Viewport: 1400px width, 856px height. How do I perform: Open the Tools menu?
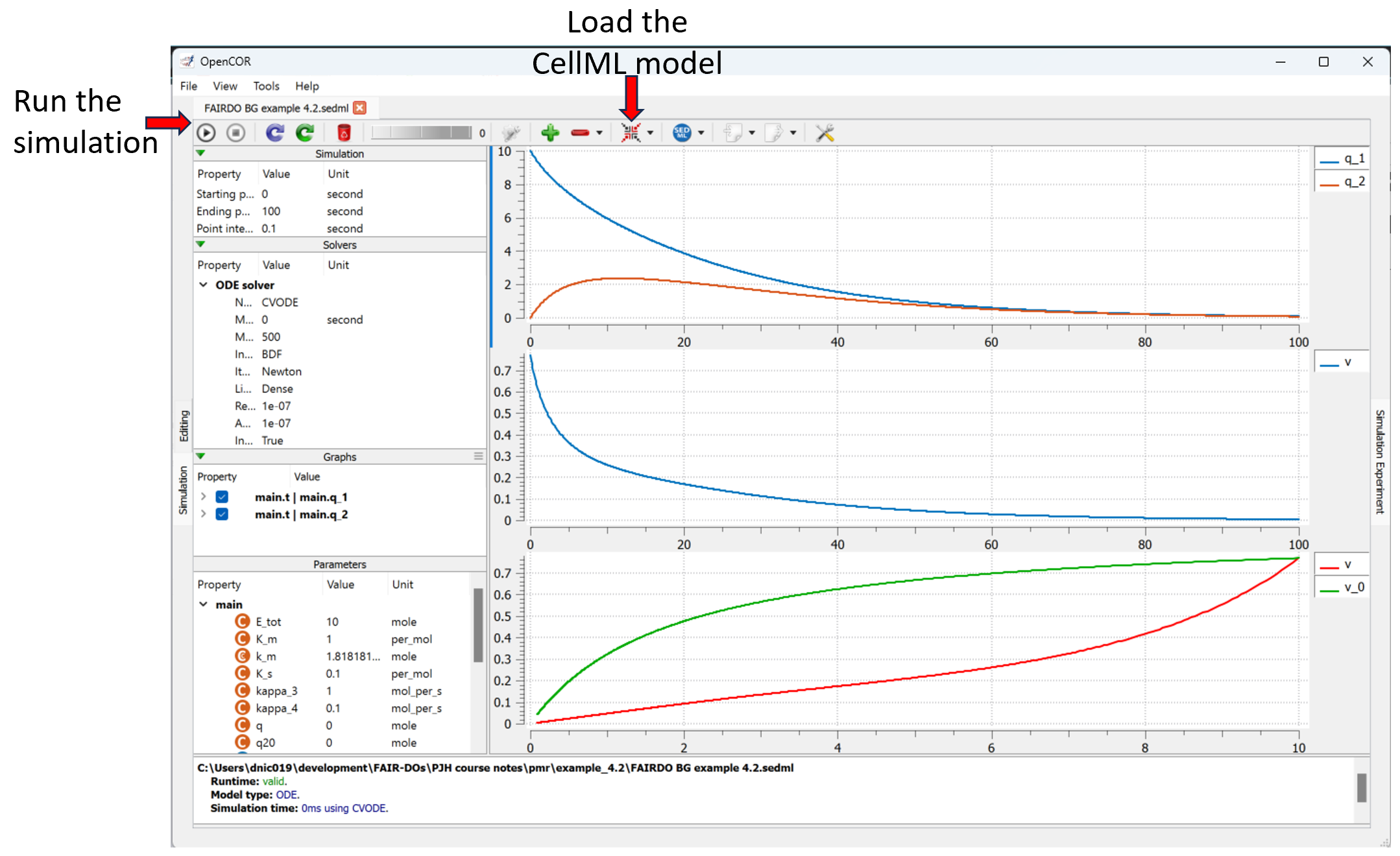point(266,86)
